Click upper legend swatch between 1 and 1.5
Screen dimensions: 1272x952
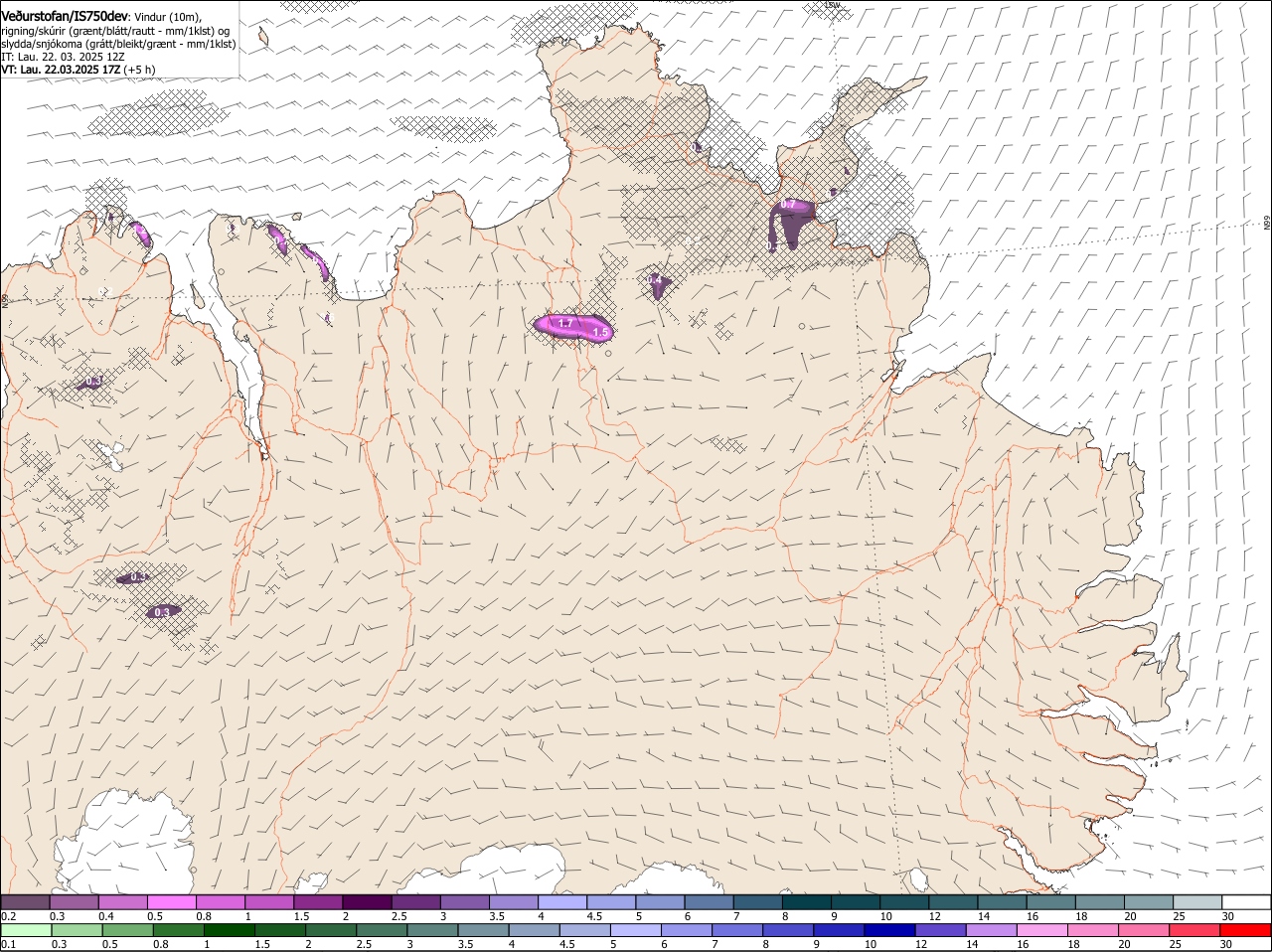point(269,902)
